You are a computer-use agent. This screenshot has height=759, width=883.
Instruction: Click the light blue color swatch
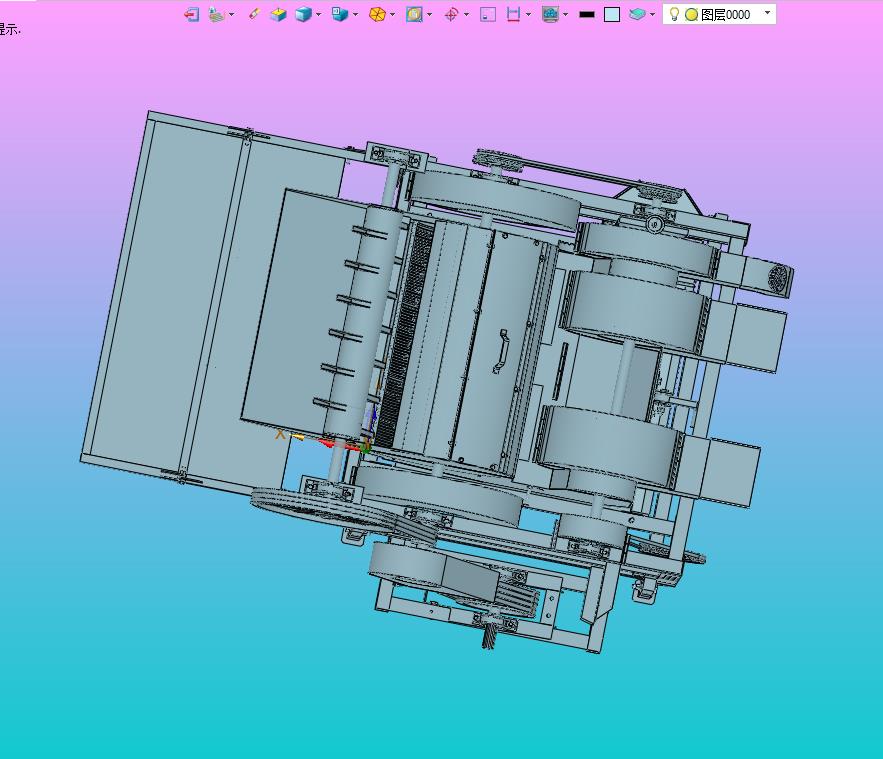[612, 15]
